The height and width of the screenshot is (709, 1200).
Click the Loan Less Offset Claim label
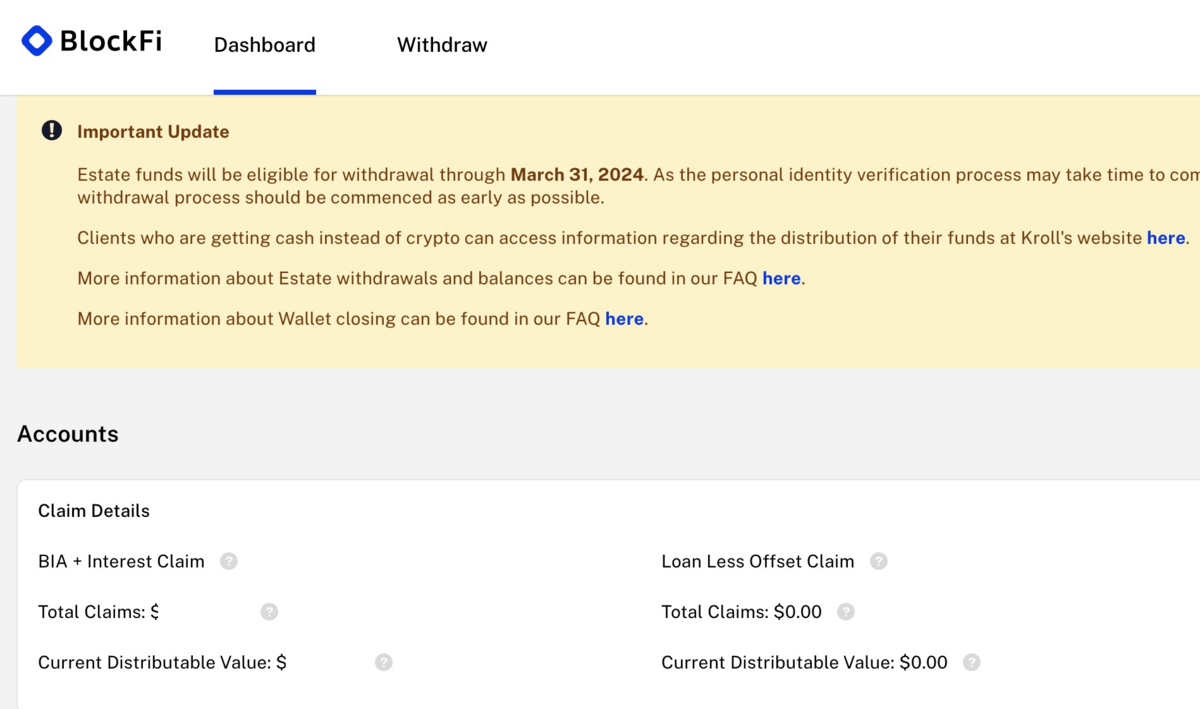point(757,562)
